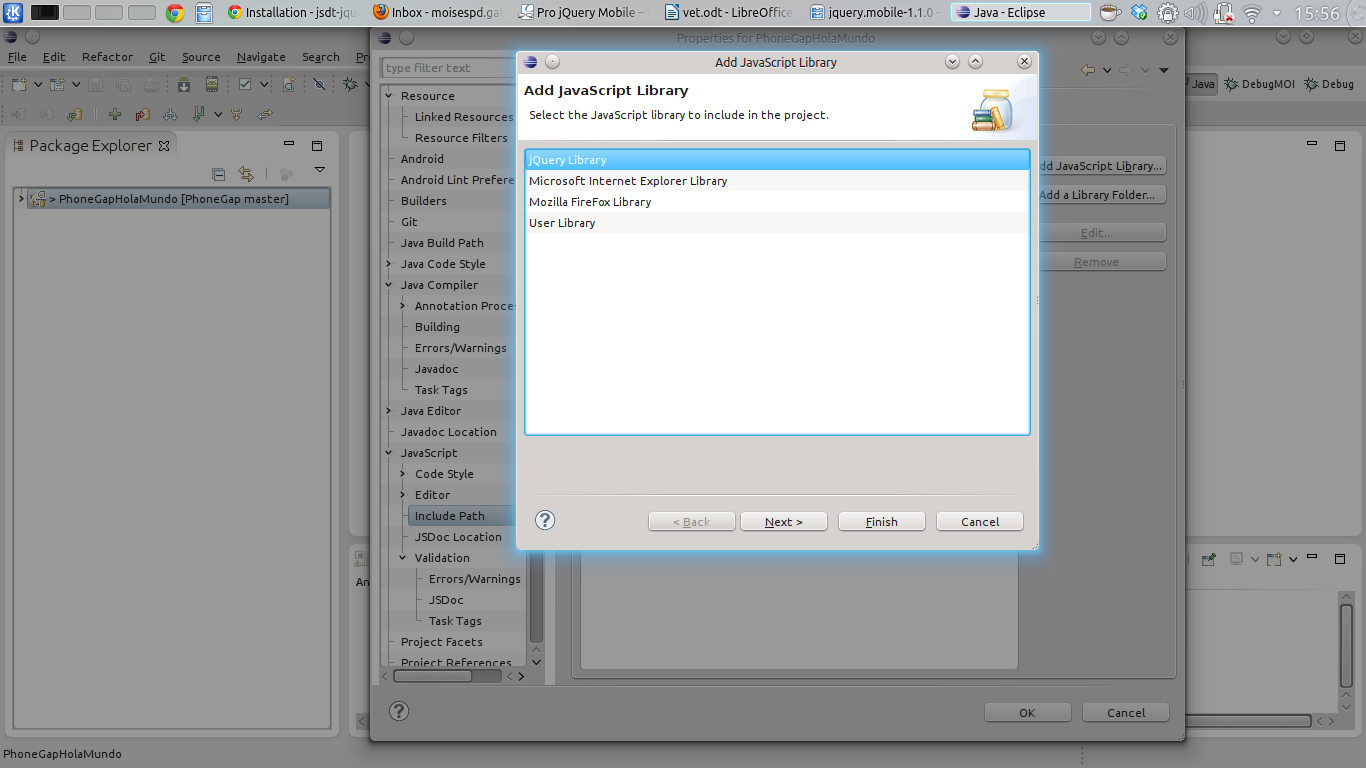
Task: Click the type filter text field
Action: tap(447, 67)
